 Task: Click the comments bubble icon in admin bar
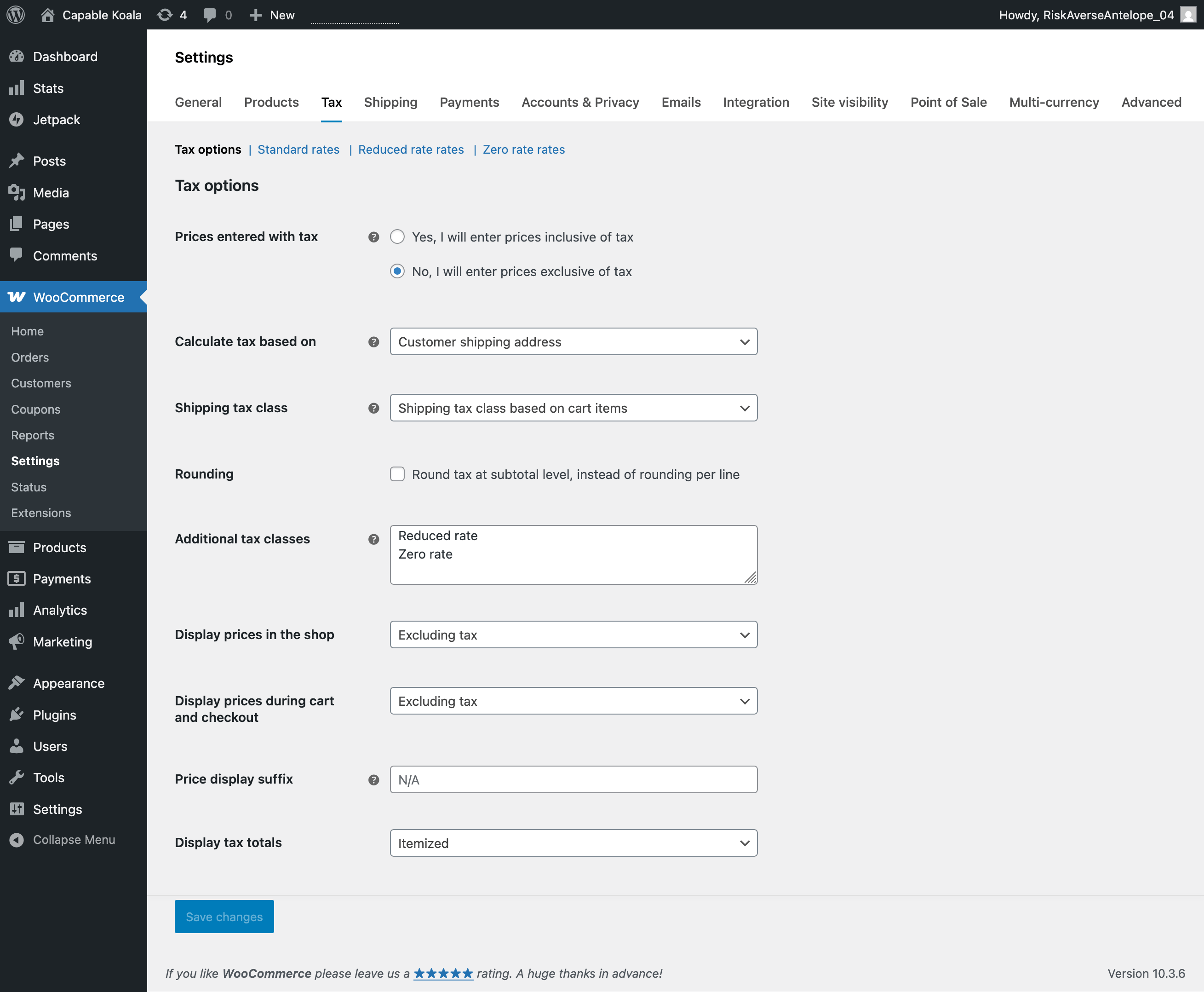pos(210,15)
